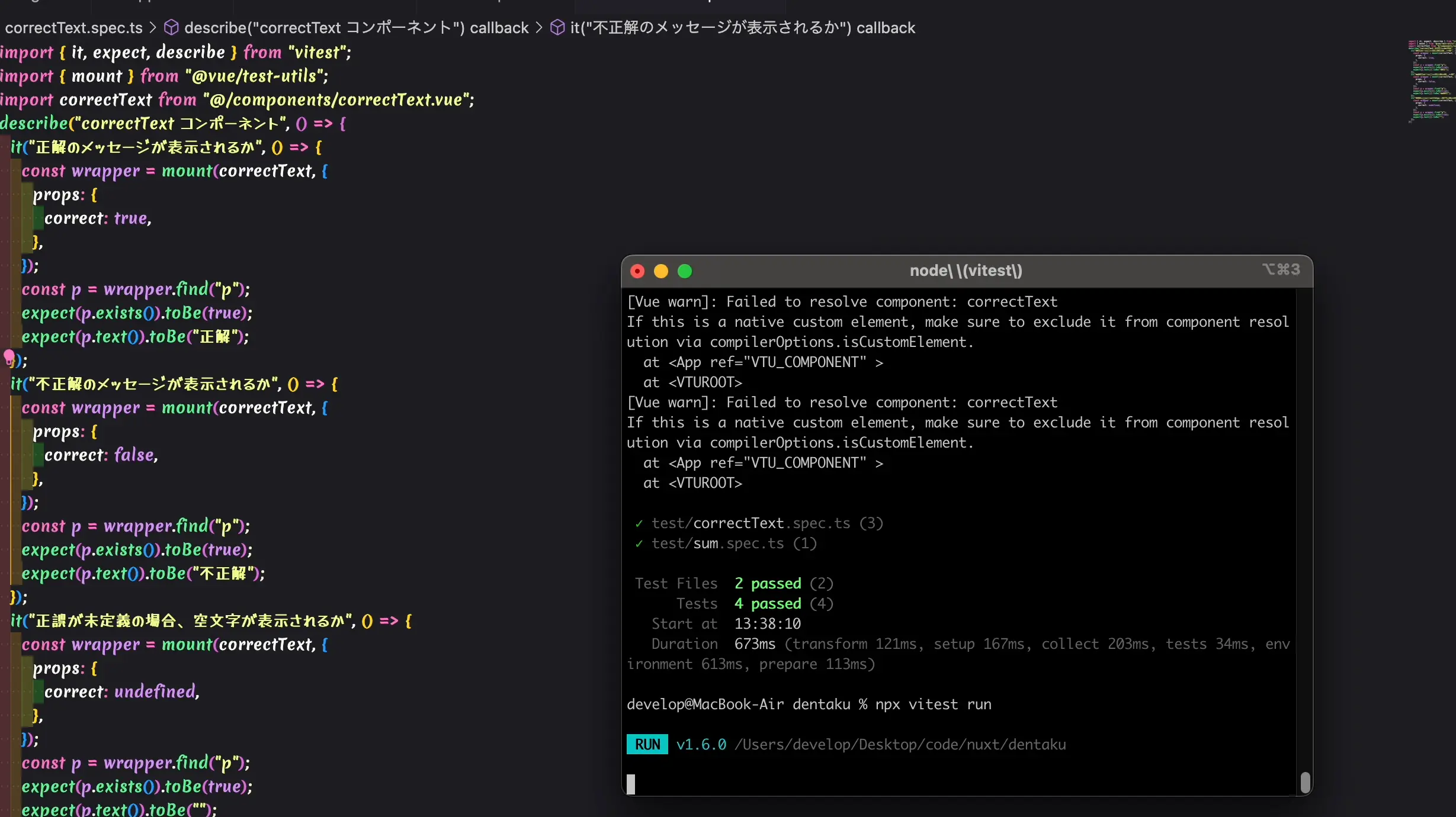The image size is (1456, 817).
Task: Click the it("正誤が未定義の場合 code line
Action: 211,621
